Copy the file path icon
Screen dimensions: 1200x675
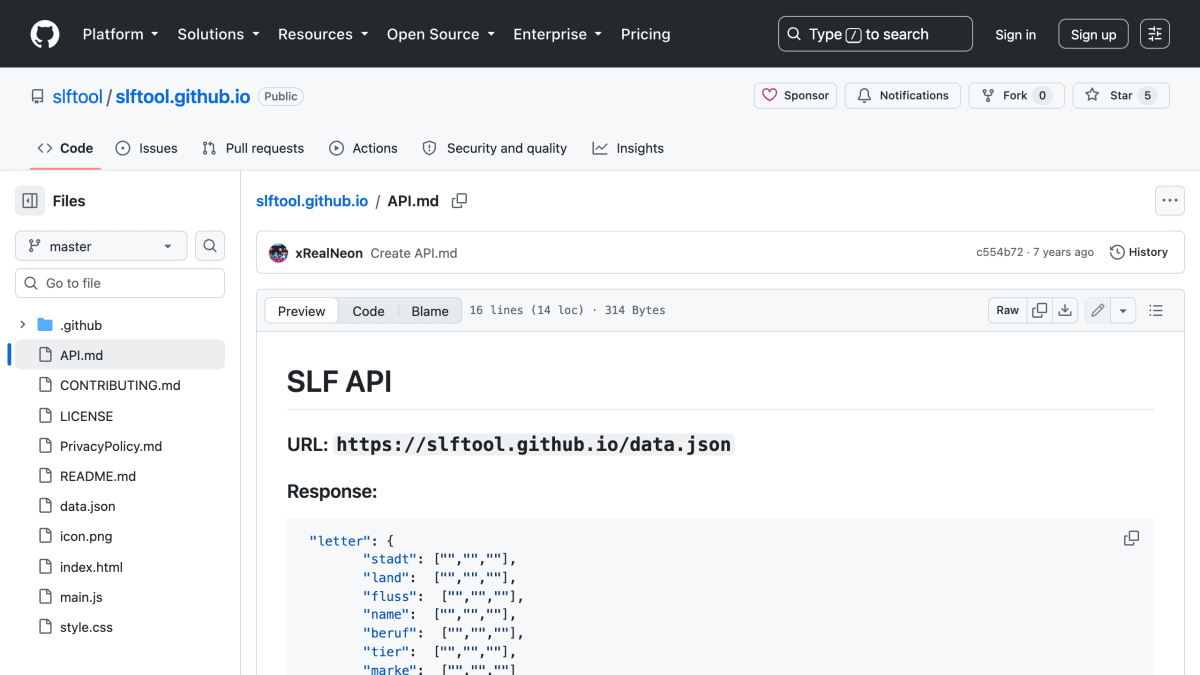[459, 201]
